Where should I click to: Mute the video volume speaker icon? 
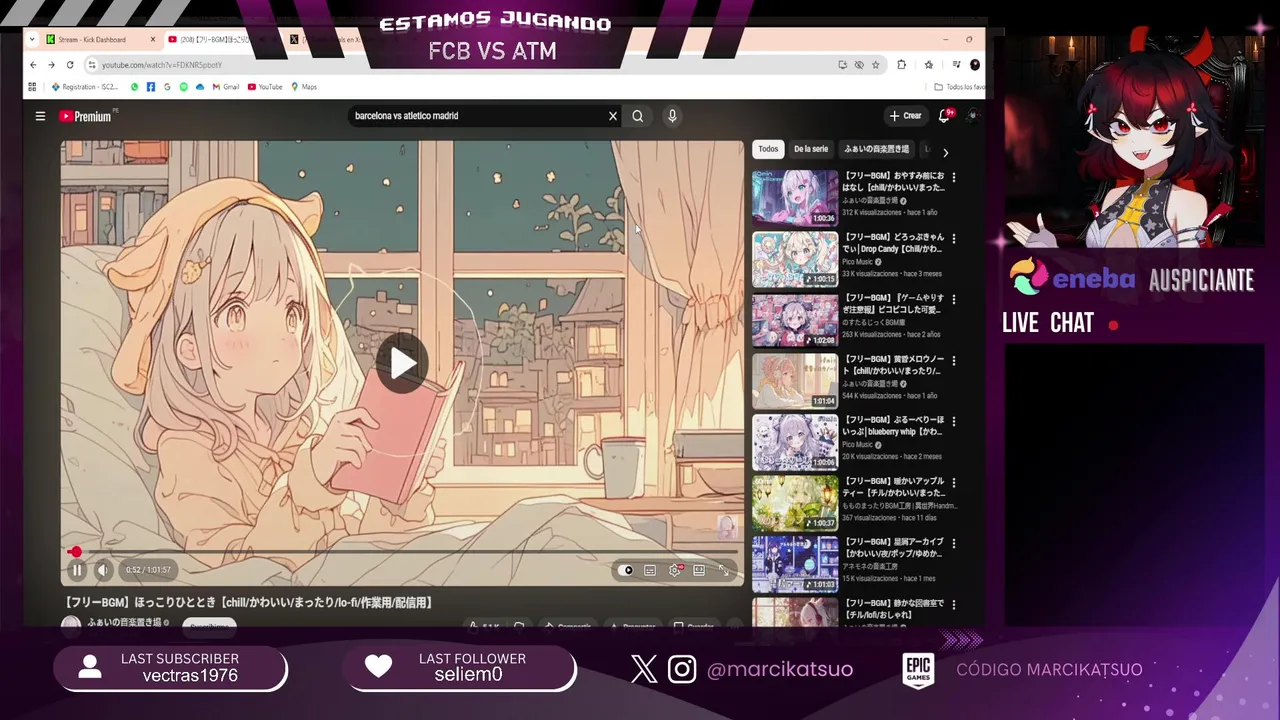click(x=102, y=570)
